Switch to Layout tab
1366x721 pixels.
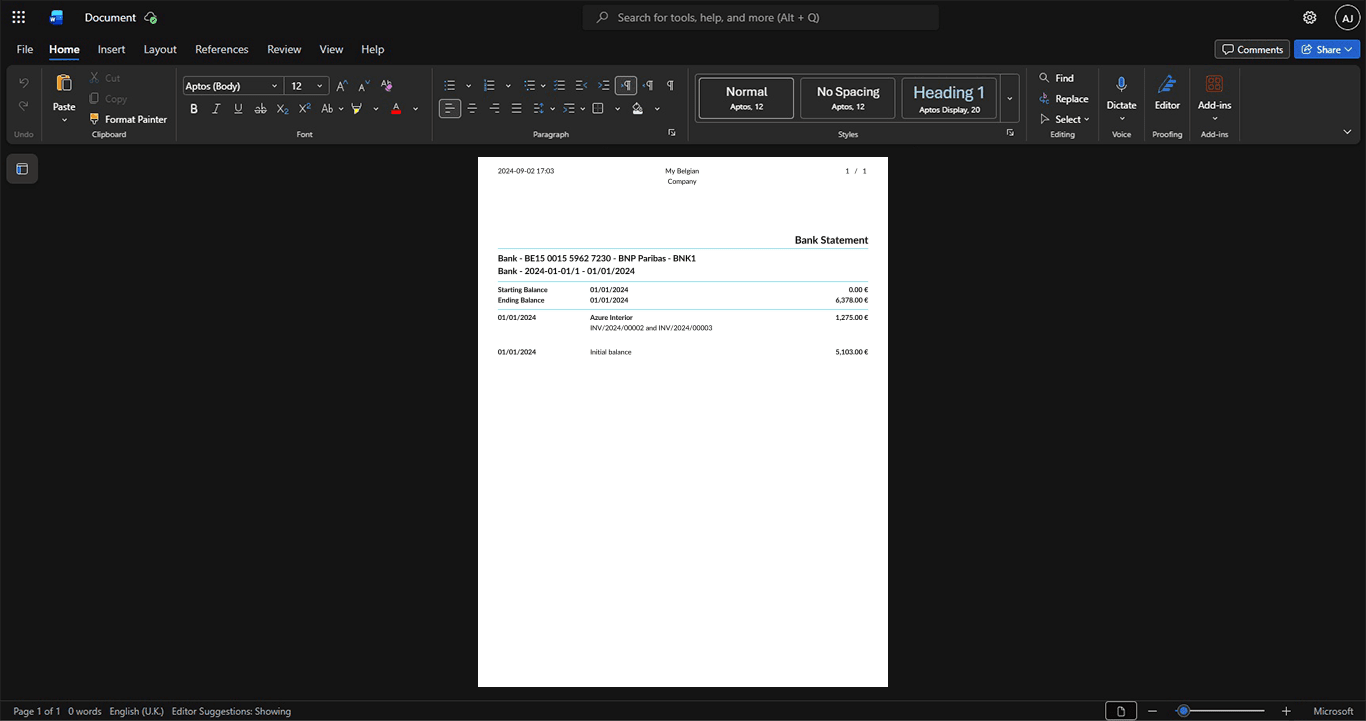coord(160,49)
